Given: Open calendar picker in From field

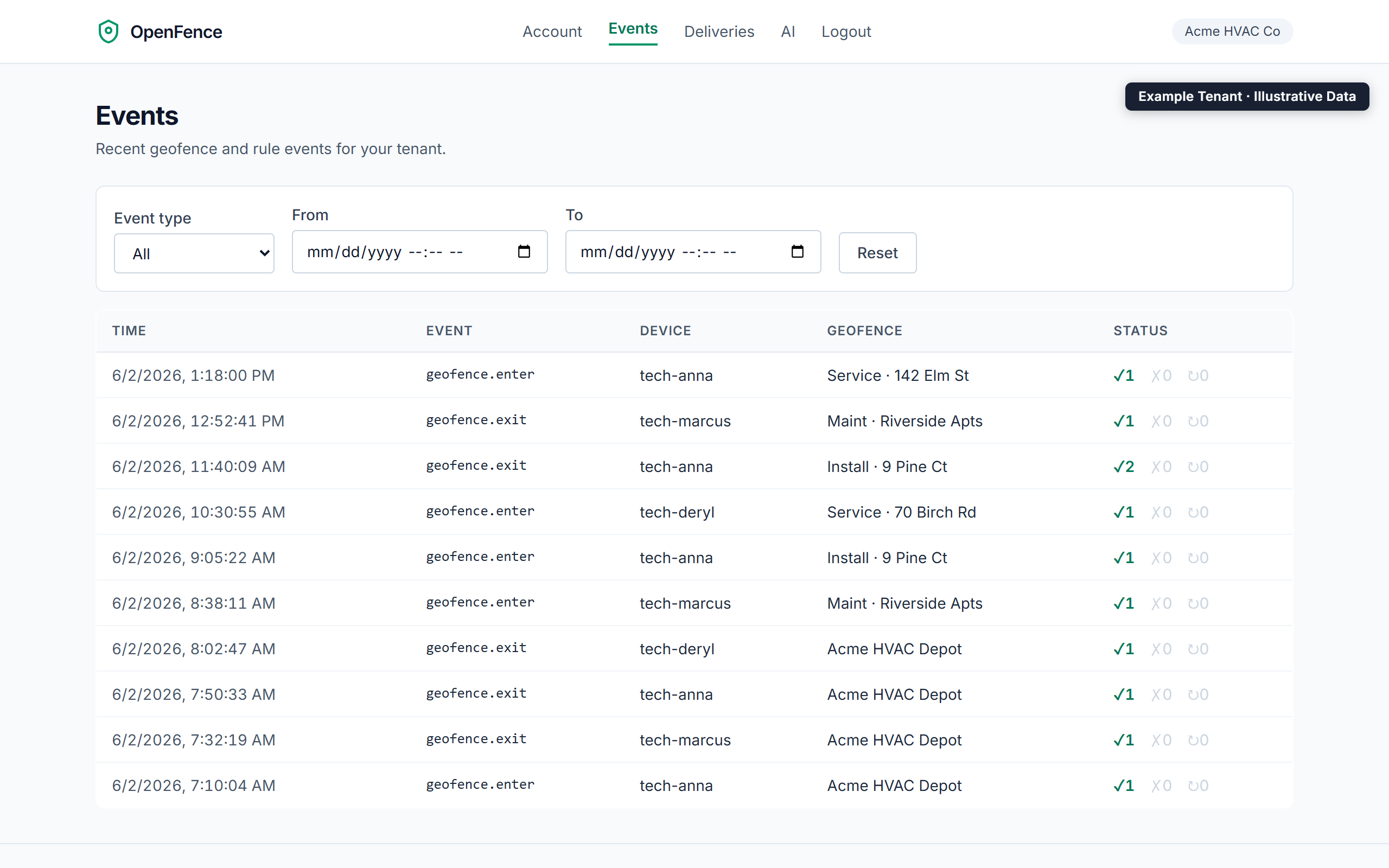Looking at the screenshot, I should click(524, 251).
